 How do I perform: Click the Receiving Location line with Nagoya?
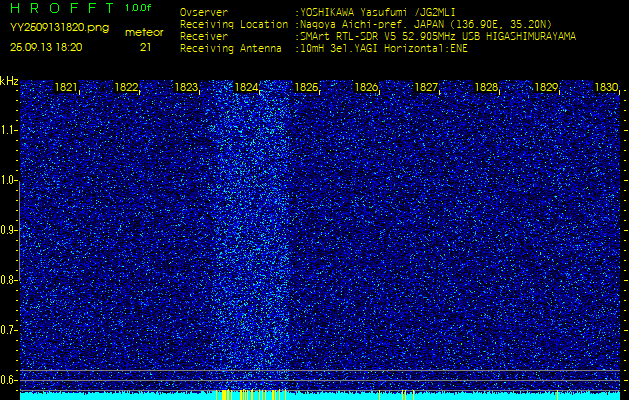click(366, 24)
